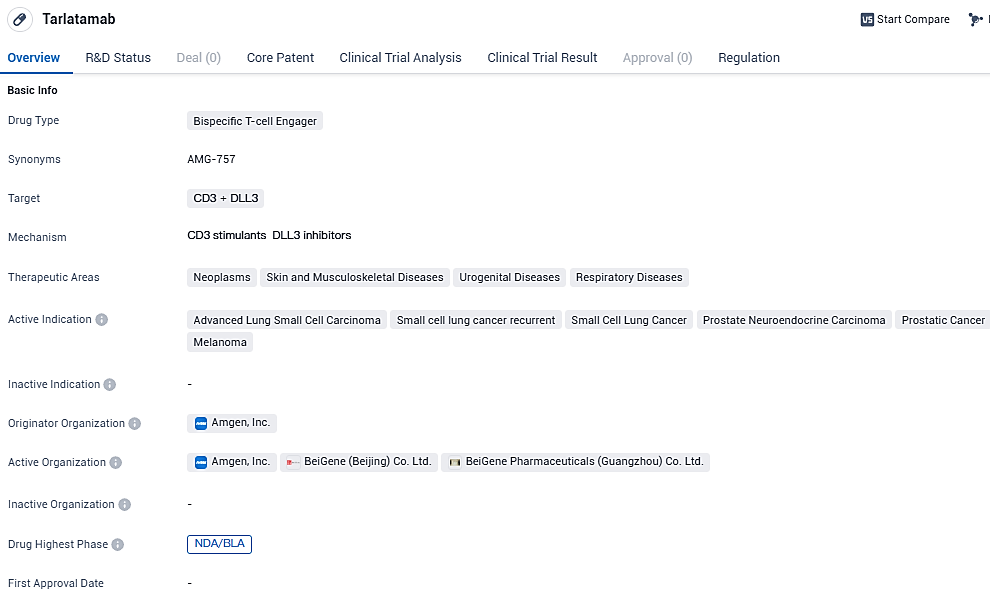Screen dimensions: 990x595
Task: Click info icon next to Inactive Indication
Action: click(x=110, y=385)
